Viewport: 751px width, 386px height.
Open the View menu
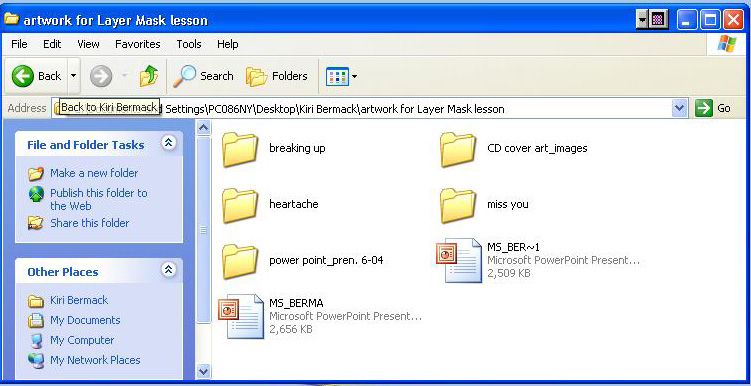point(88,44)
